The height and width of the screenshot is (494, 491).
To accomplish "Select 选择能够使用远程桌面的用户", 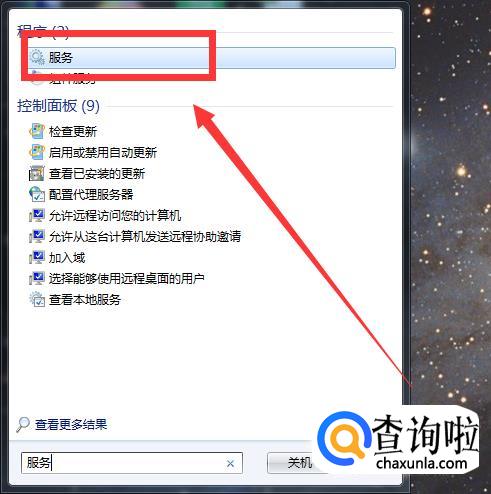I will tap(127, 279).
